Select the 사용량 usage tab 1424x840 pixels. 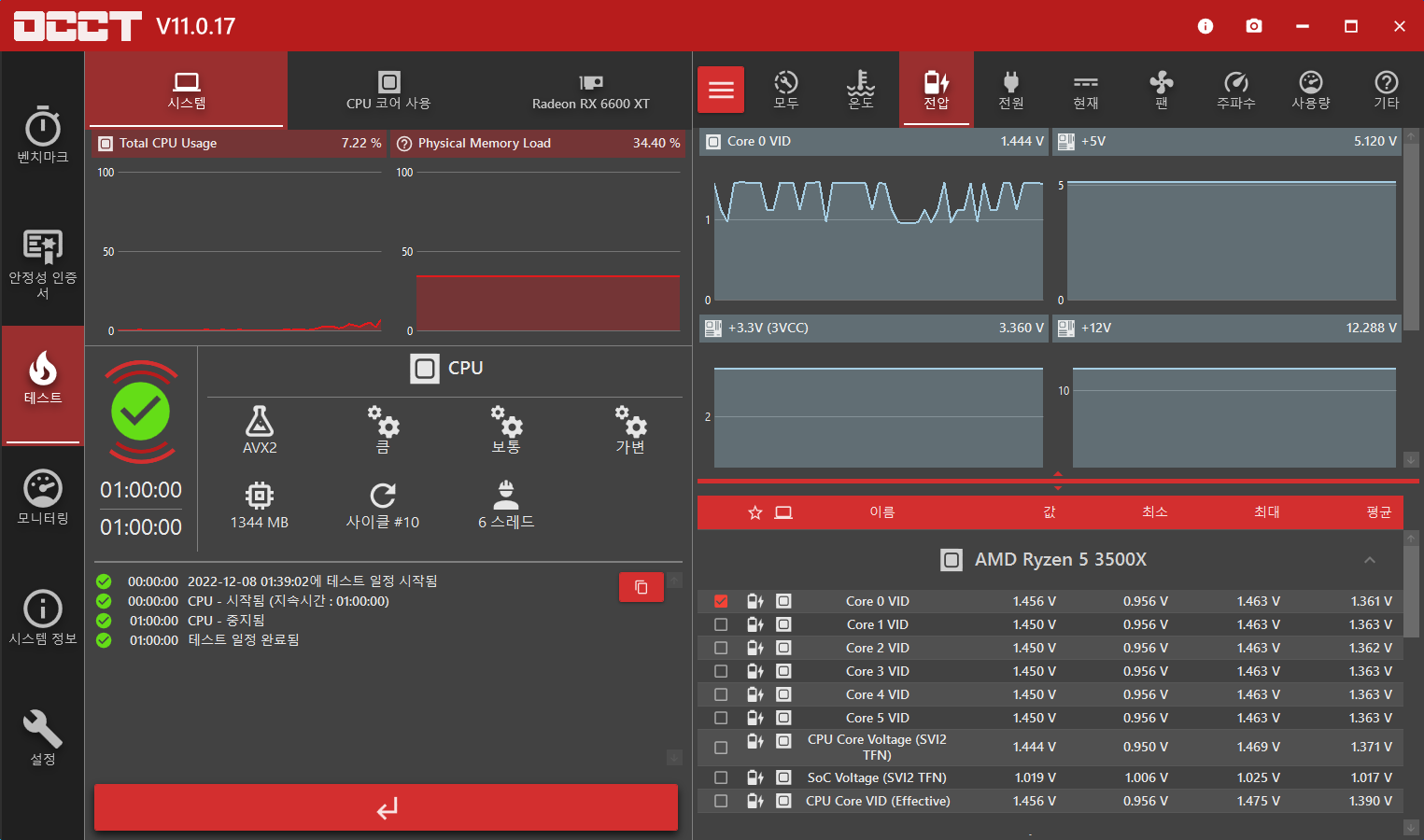click(x=1311, y=90)
